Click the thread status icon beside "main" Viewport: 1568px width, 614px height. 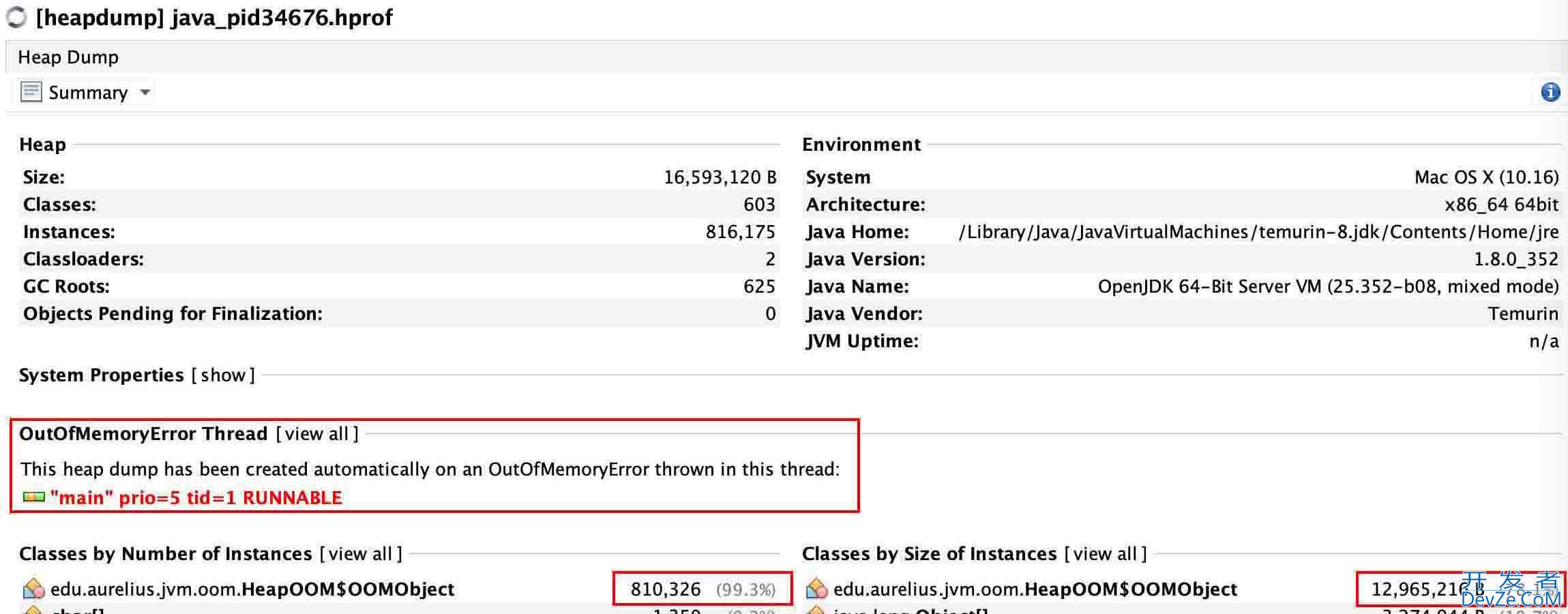(33, 497)
